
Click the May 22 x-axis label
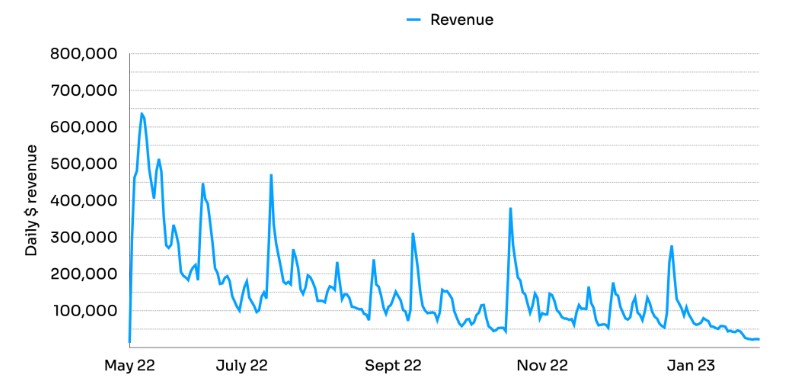[130, 366]
